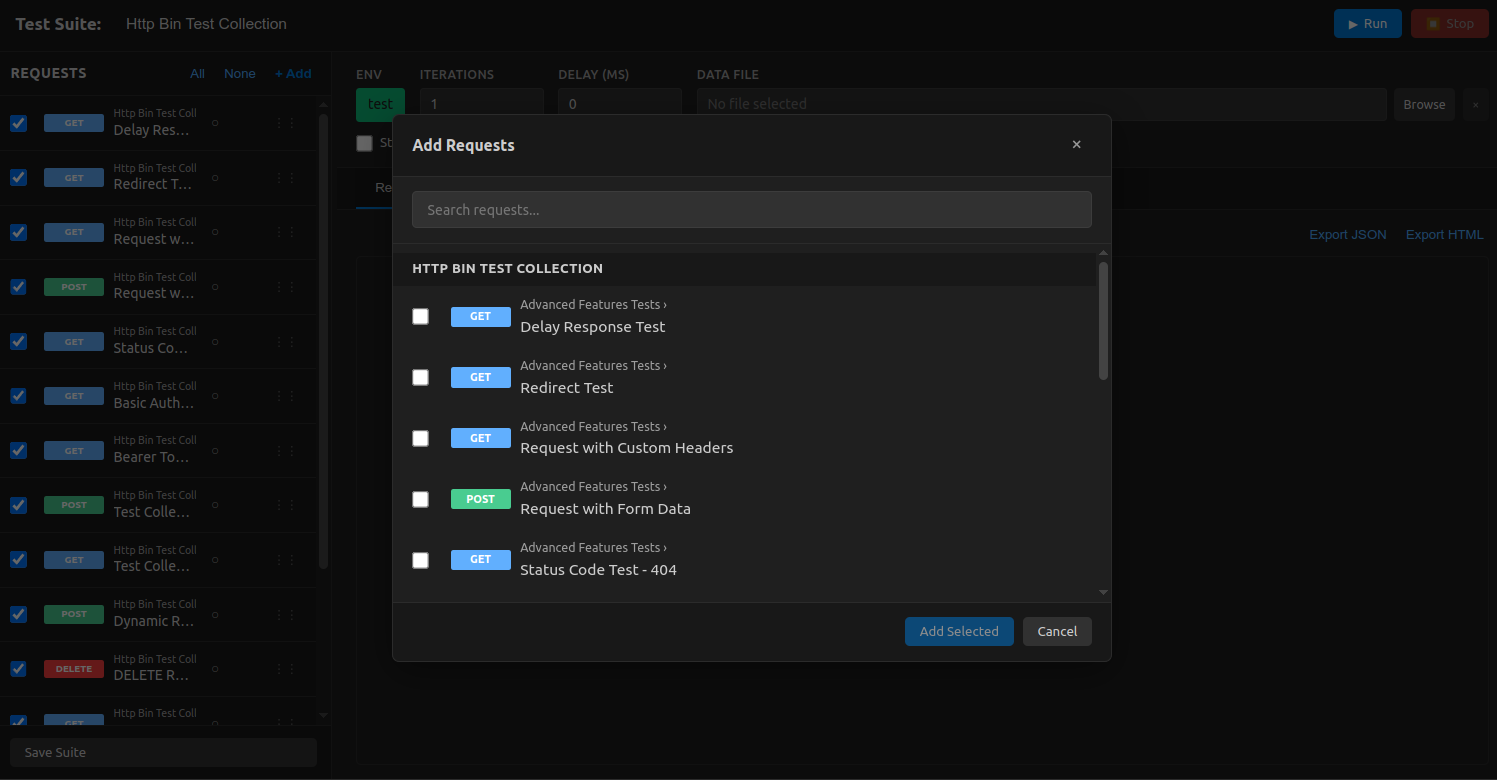Click drag handle of Delay Res… sidebar row
This screenshot has width=1497, height=780.
(285, 123)
